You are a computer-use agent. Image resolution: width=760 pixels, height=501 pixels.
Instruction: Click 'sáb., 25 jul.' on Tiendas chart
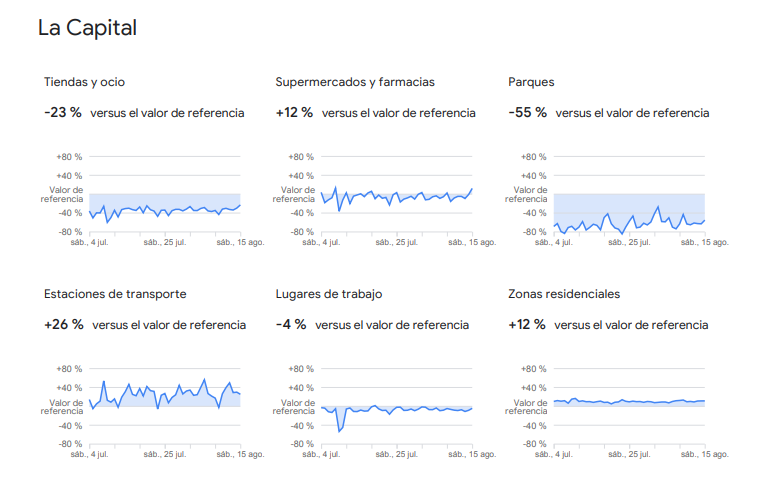[164, 242]
